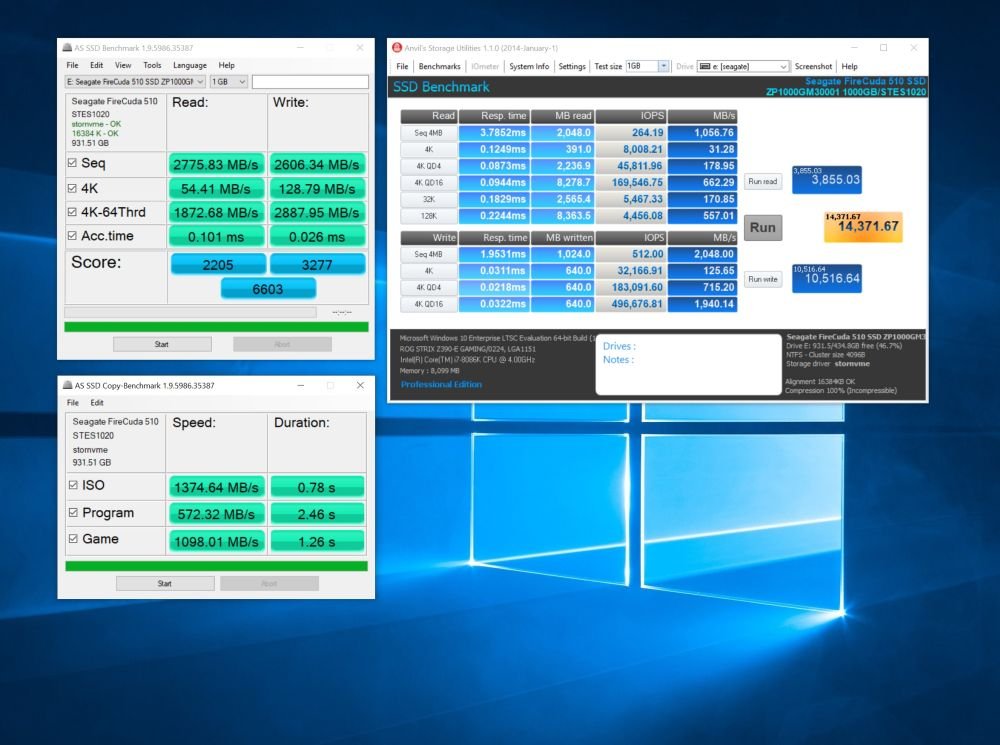Click the empty text field beside 1 GB
The height and width of the screenshot is (745, 1000).
(310, 82)
